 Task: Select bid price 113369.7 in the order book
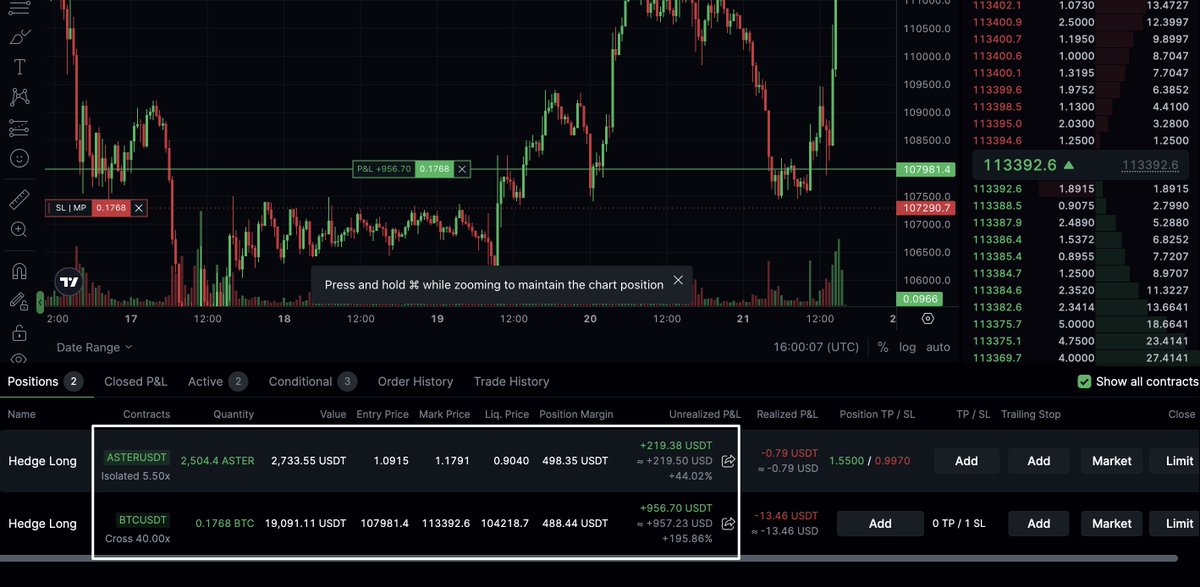997,358
